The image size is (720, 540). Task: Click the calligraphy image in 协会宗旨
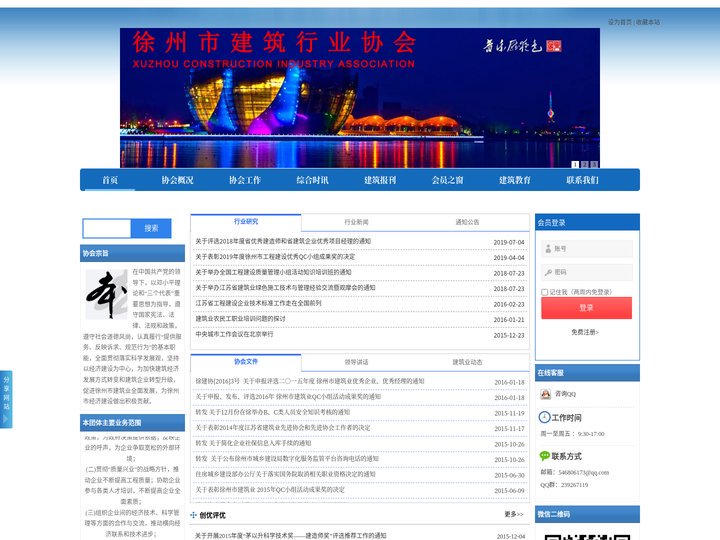pyautogui.click(x=107, y=294)
